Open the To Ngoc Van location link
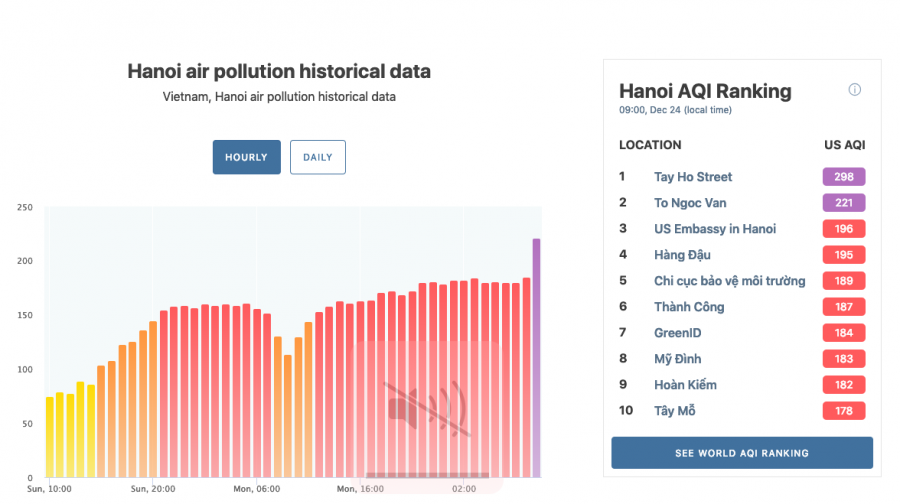The image size is (900, 504). (690, 203)
